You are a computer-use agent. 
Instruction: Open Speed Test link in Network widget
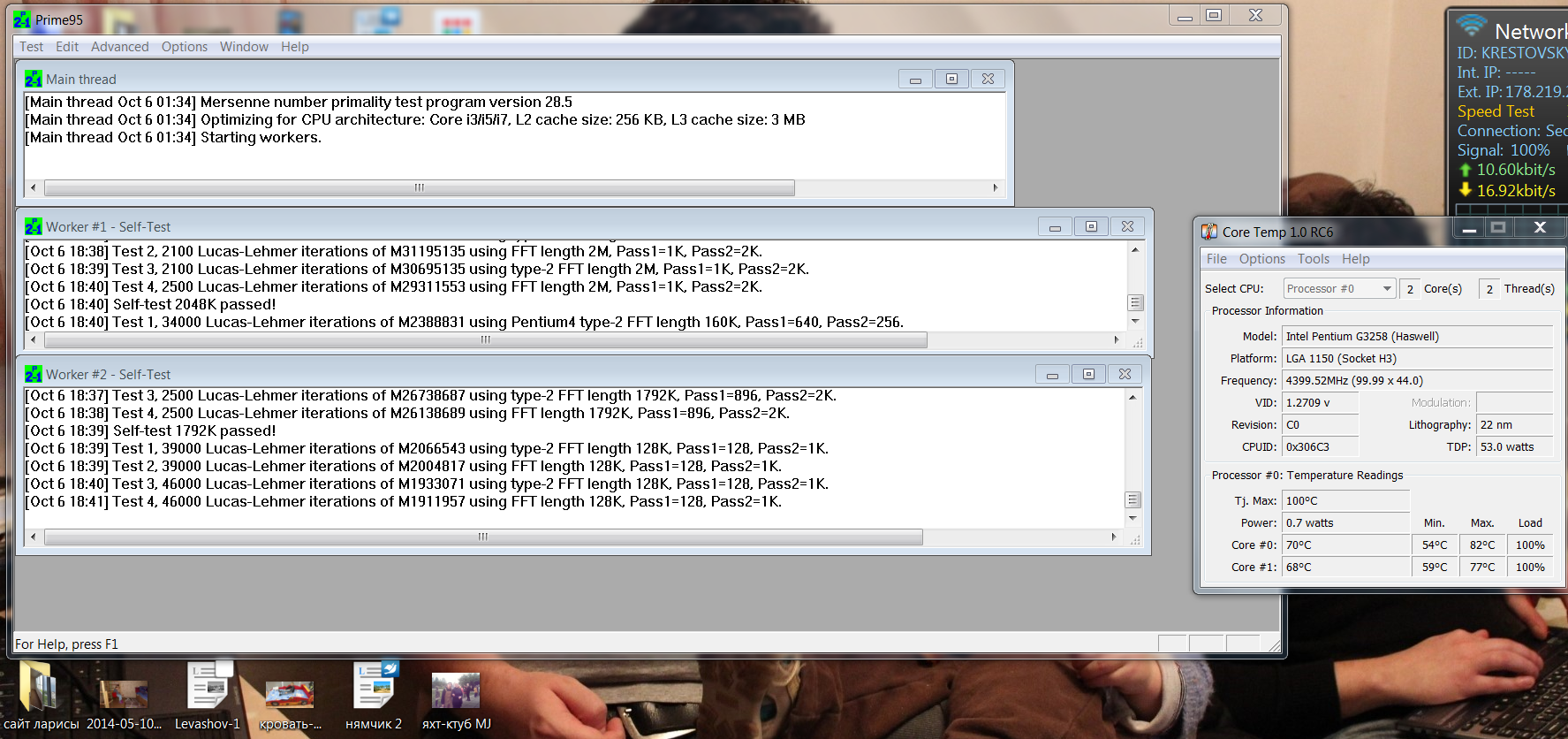pyautogui.click(x=1496, y=111)
